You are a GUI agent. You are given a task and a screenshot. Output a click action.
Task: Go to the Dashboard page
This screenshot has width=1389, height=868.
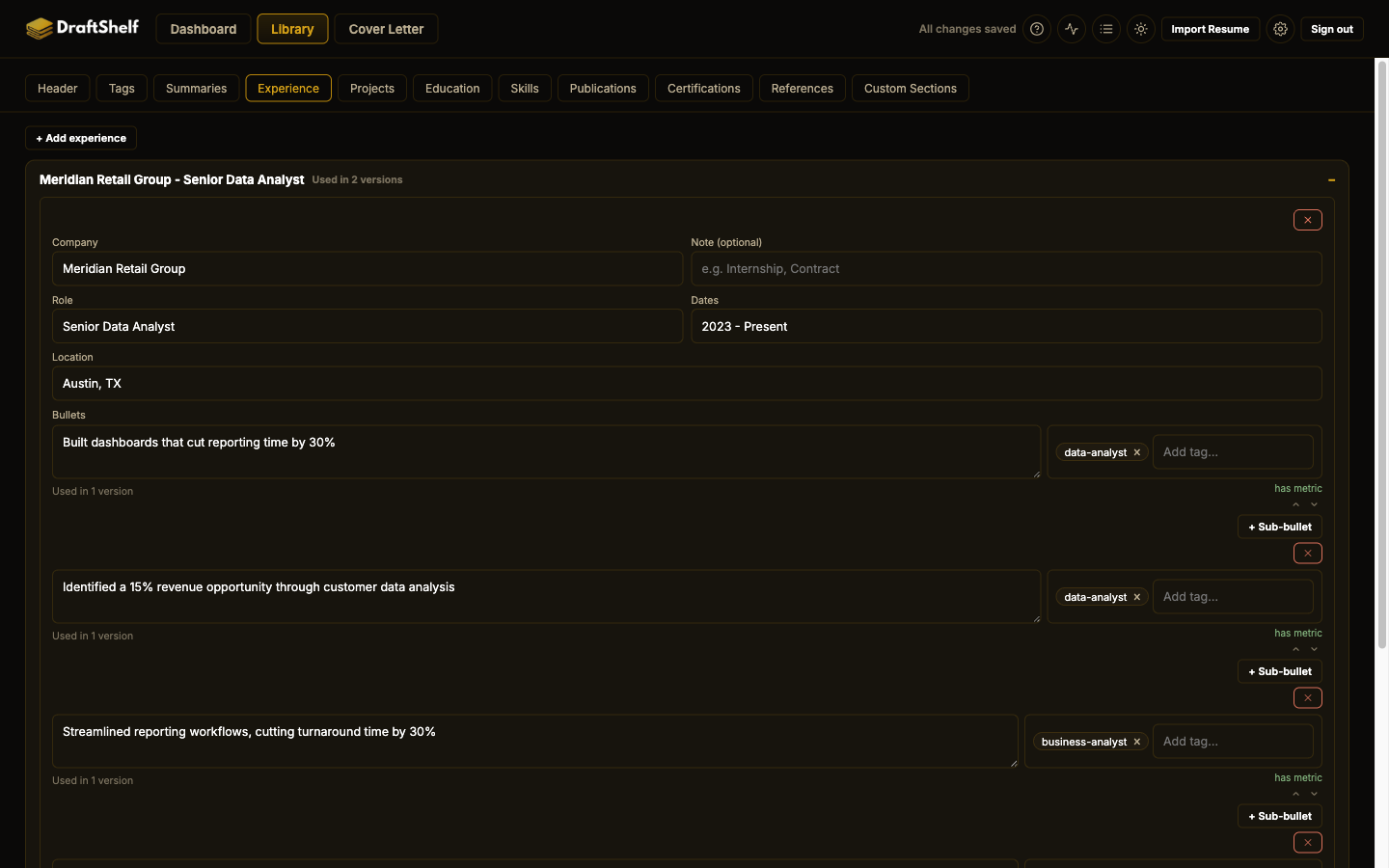pos(204,29)
